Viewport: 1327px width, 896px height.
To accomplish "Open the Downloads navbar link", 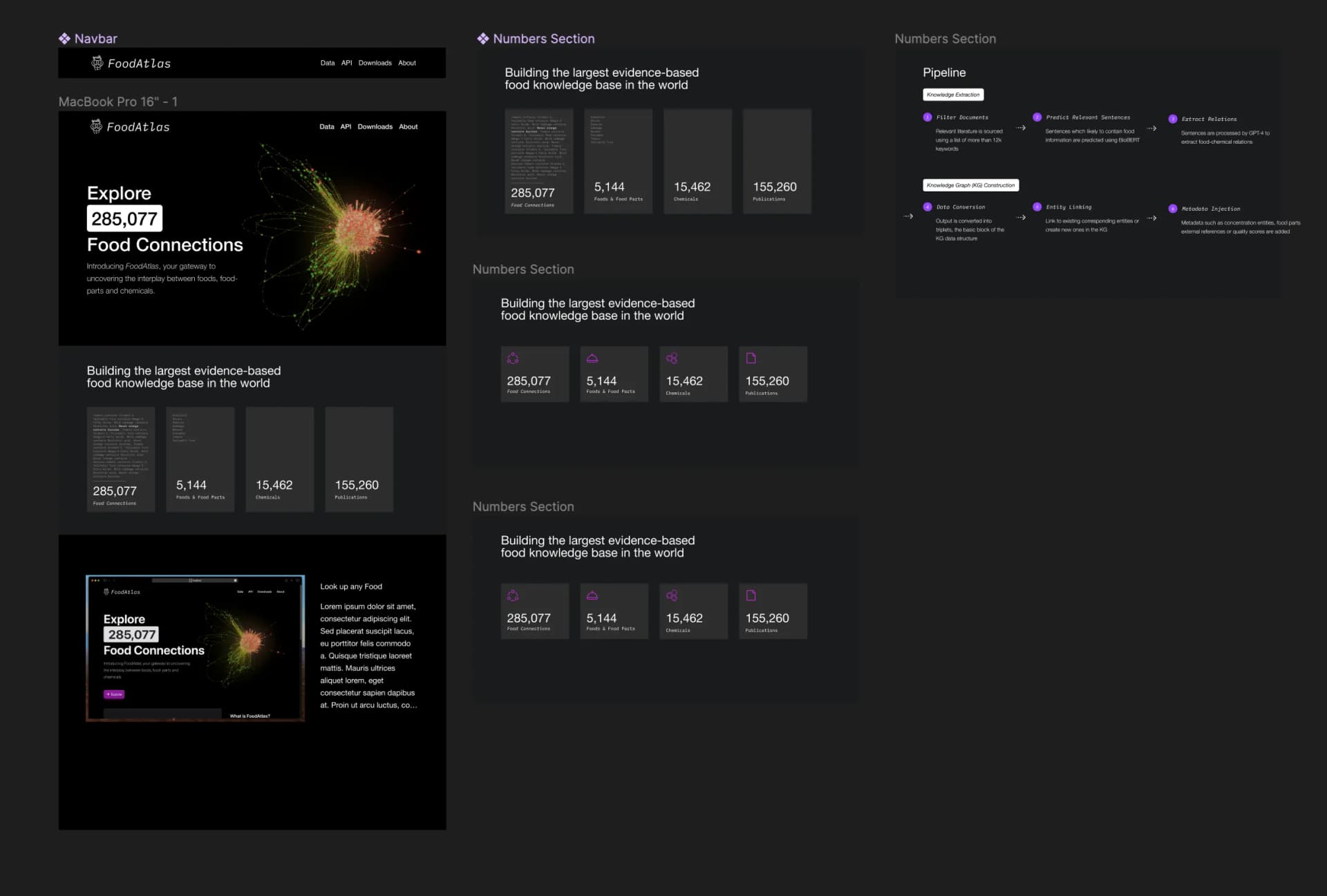I will pyautogui.click(x=374, y=63).
